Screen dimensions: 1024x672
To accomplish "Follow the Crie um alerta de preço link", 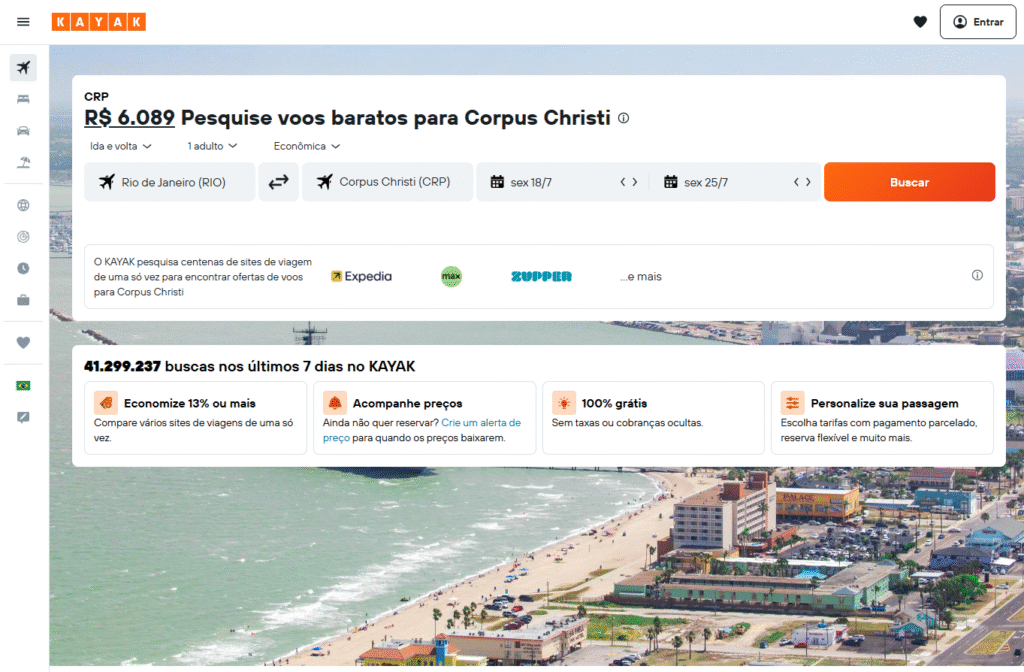I will 421,430.
